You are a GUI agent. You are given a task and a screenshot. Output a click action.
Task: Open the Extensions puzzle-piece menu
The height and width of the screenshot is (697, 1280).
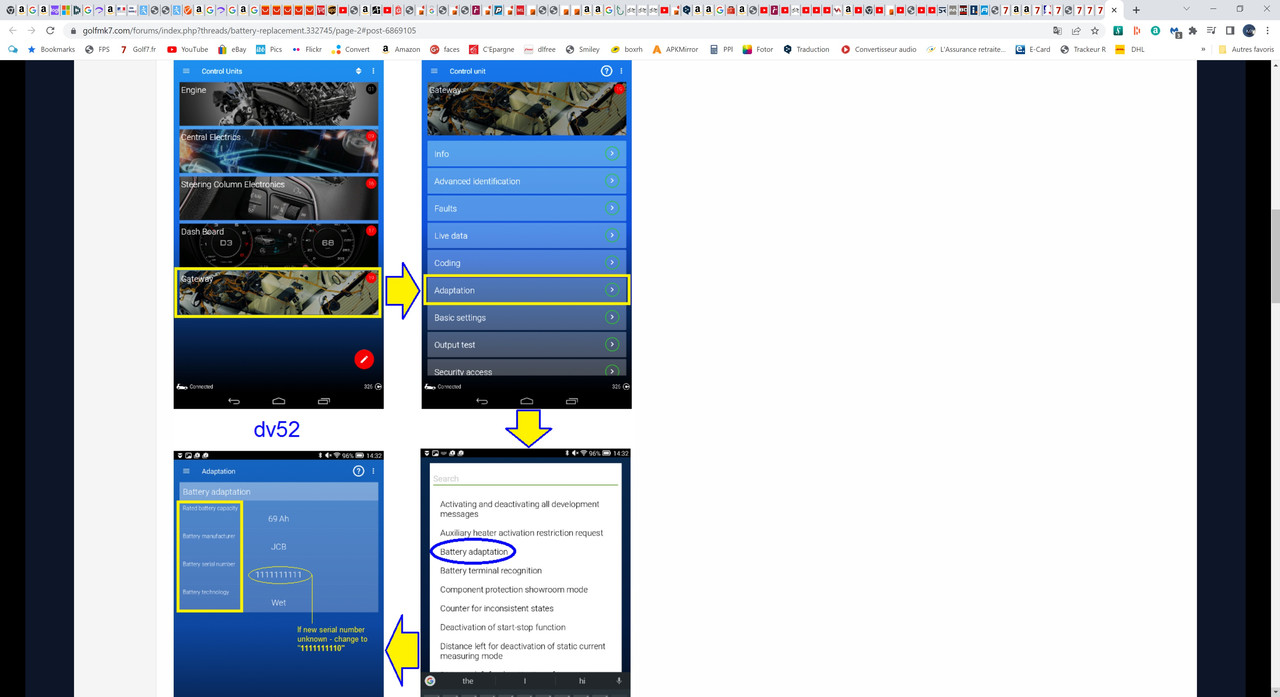(1192, 31)
